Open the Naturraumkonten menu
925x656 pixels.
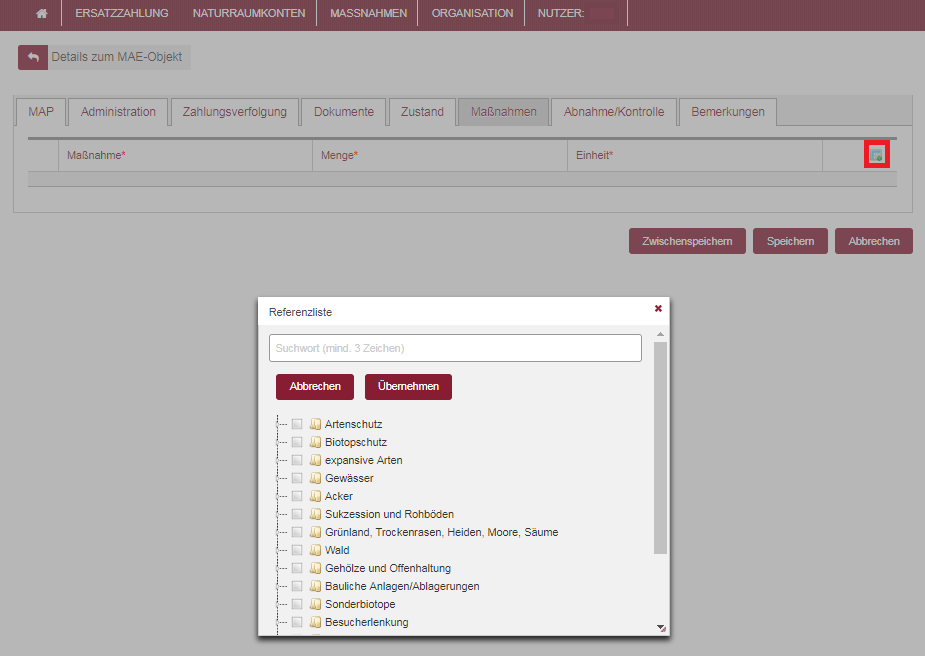pos(249,14)
